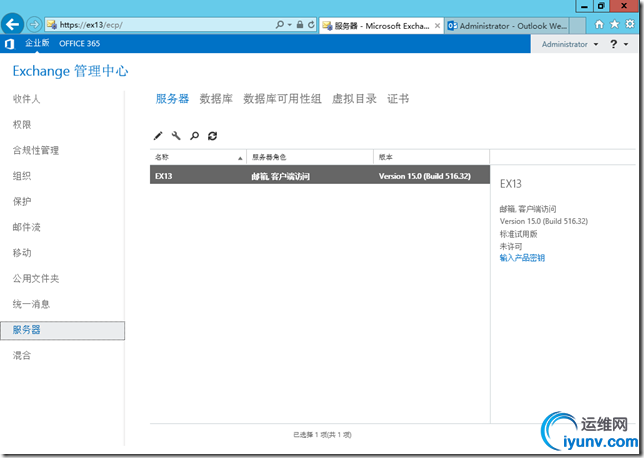Open the 服务器 top tab
This screenshot has height=458, width=644.
pos(172,99)
